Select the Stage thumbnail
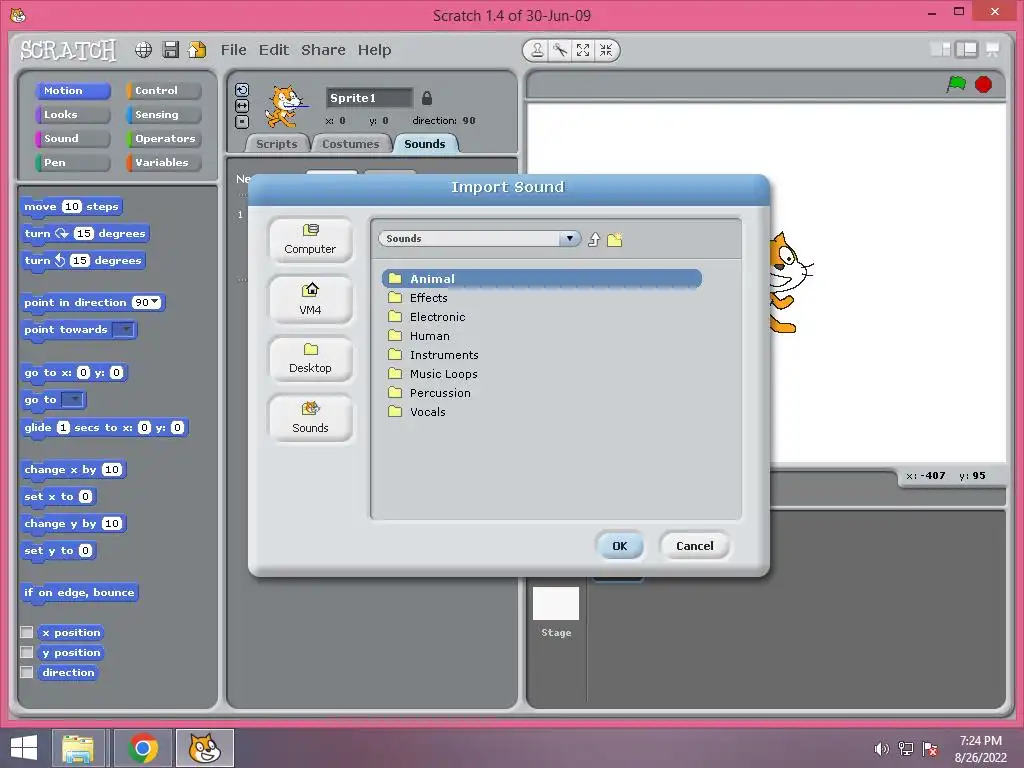1024x768 pixels. tap(556, 603)
